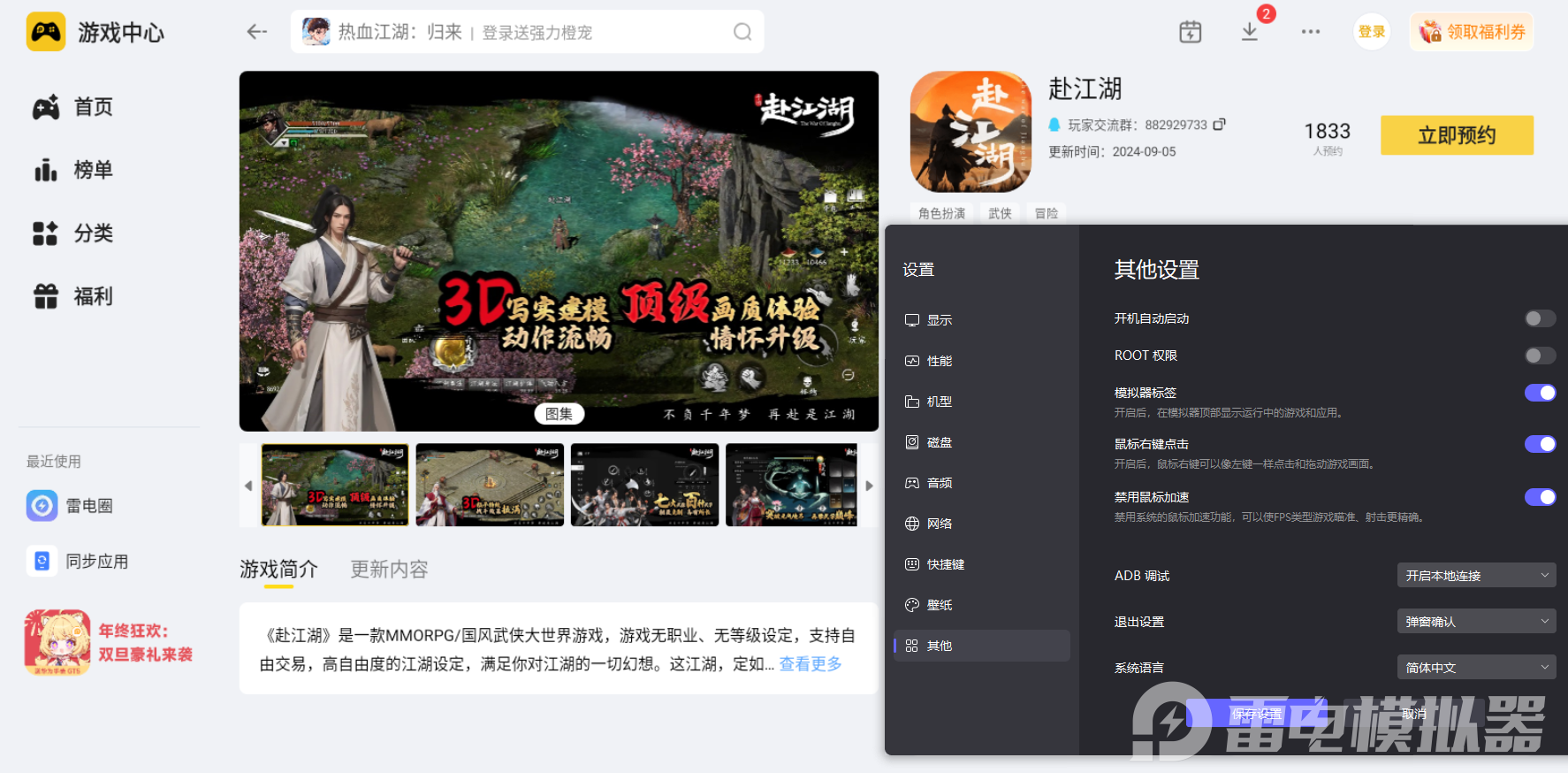Screen dimensions: 1568x773
Task: Click the 立即预约 button
Action: click(1457, 135)
